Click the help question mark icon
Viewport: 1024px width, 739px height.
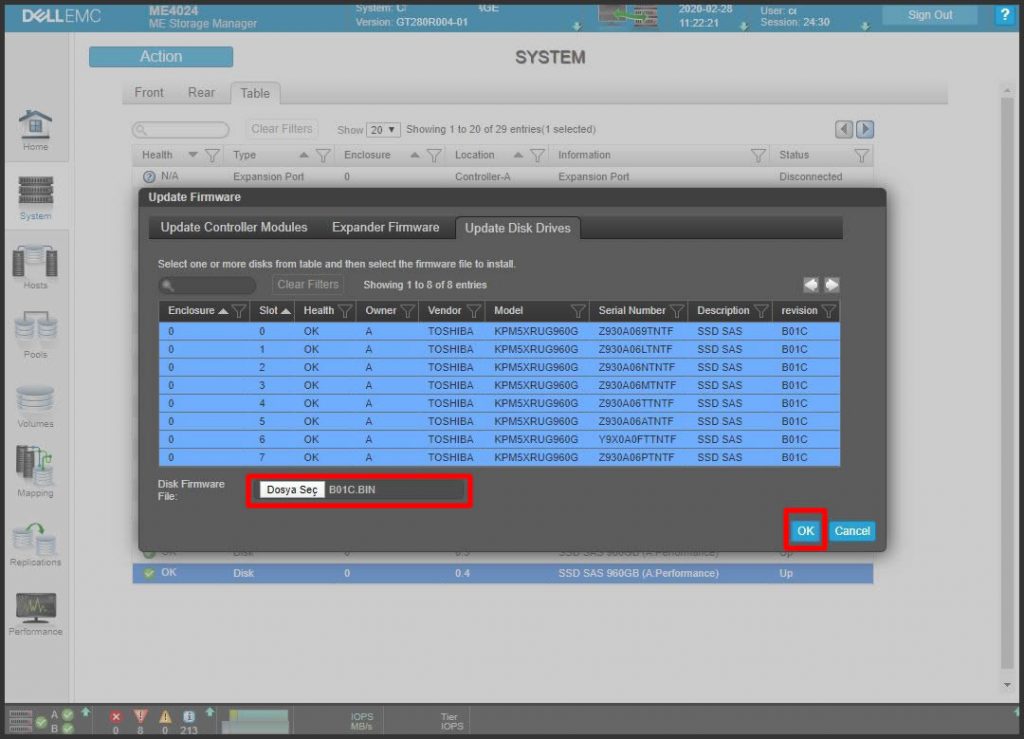(1004, 14)
